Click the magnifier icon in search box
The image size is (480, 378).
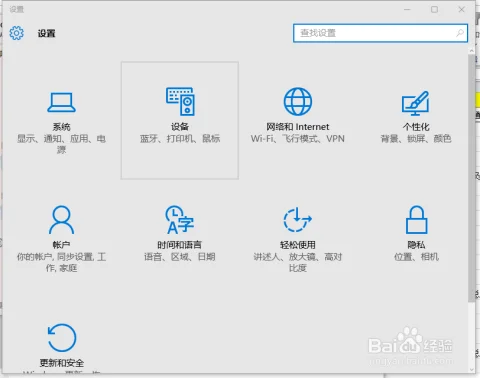pos(460,33)
